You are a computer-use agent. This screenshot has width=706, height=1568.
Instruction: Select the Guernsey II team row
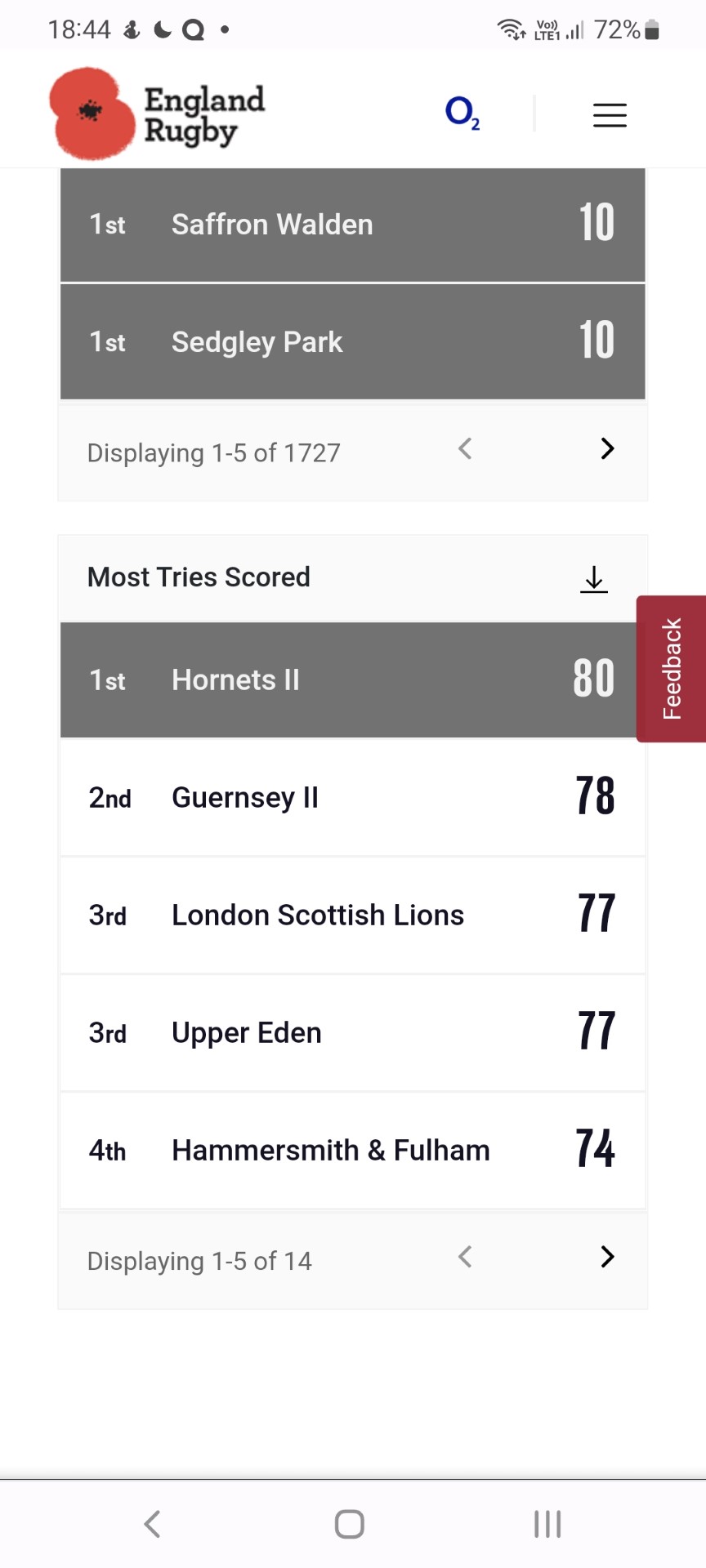point(352,798)
